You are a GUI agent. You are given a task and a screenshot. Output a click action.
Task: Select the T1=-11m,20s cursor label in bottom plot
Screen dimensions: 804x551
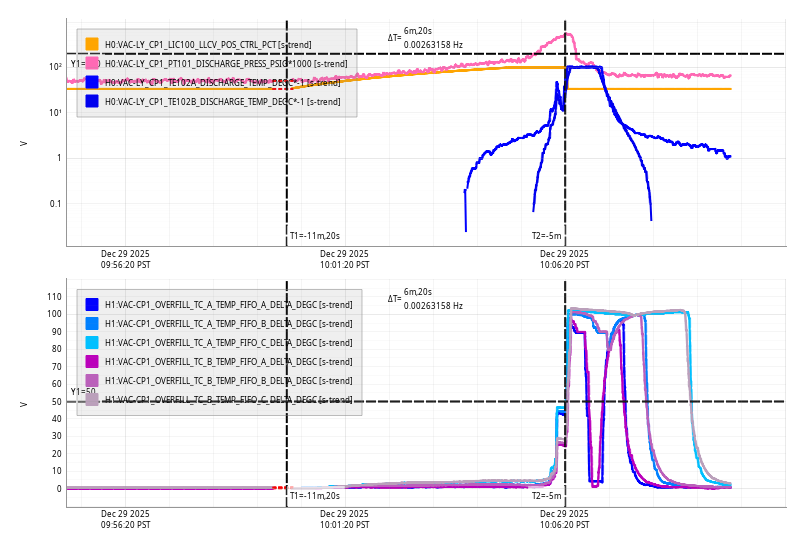(315, 495)
